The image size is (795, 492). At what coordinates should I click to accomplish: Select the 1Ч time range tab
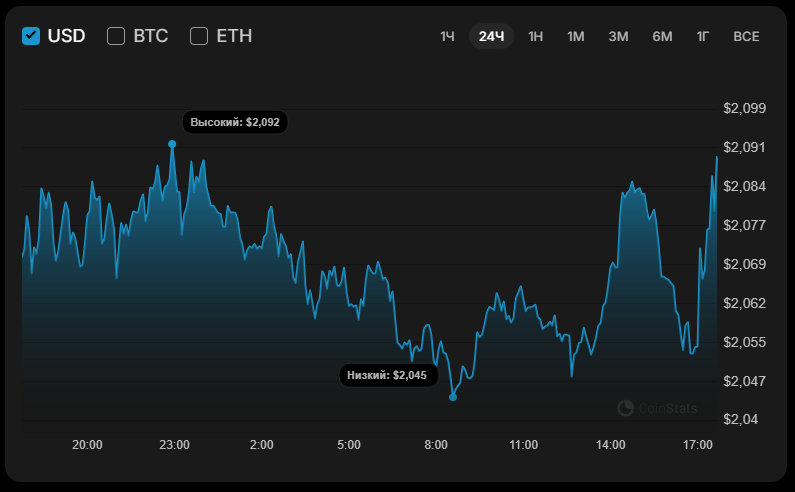click(x=447, y=37)
